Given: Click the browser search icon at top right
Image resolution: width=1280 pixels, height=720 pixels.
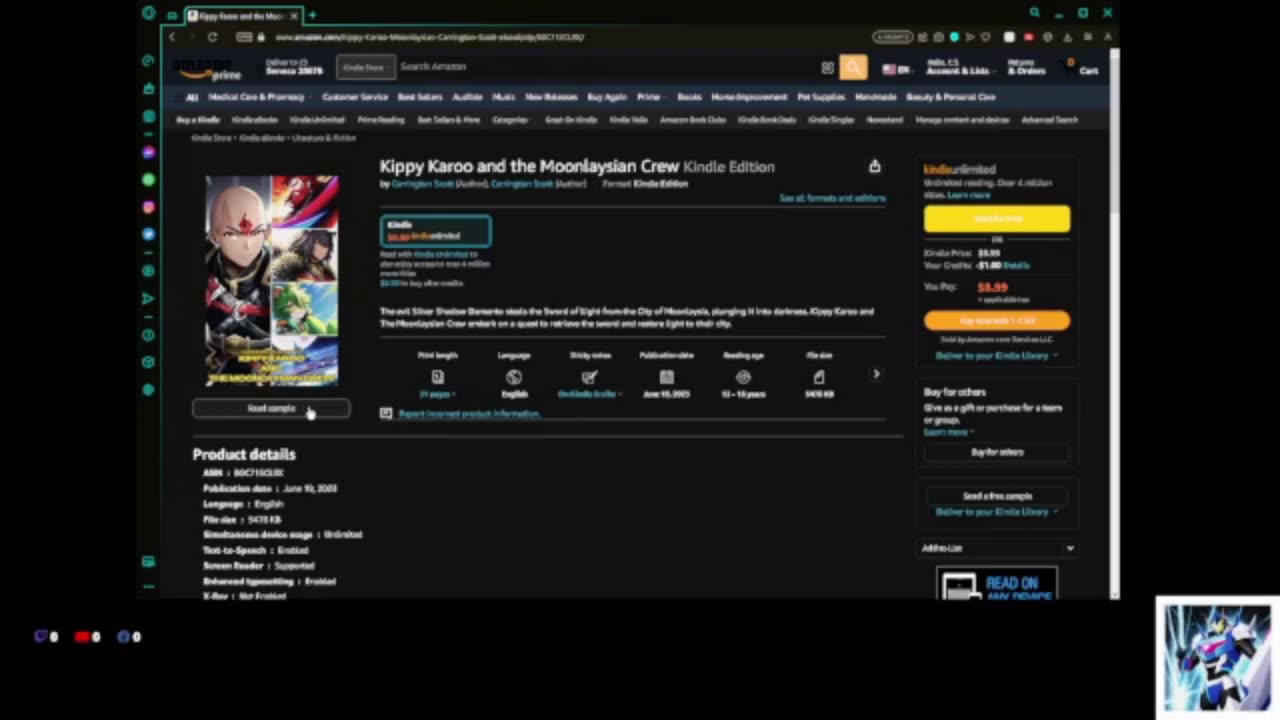Looking at the screenshot, I should click(x=1034, y=13).
